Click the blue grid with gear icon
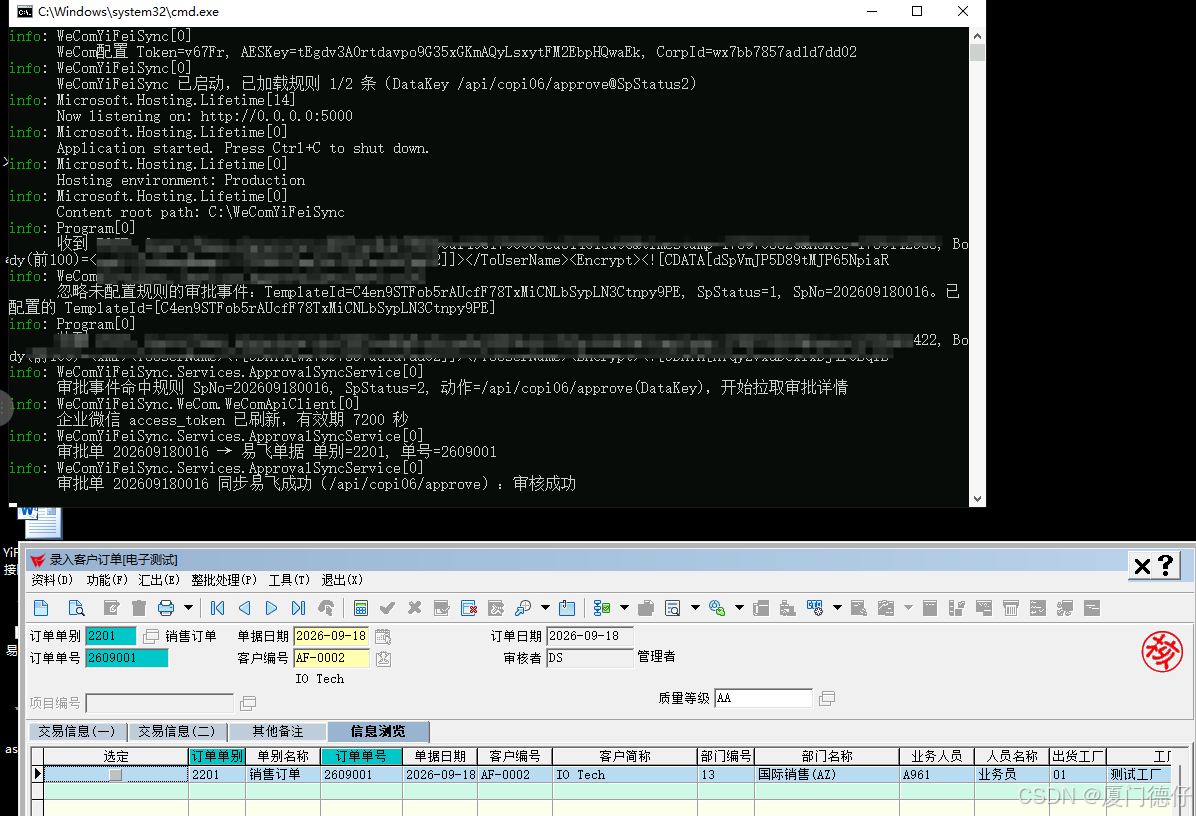 (x=815, y=608)
